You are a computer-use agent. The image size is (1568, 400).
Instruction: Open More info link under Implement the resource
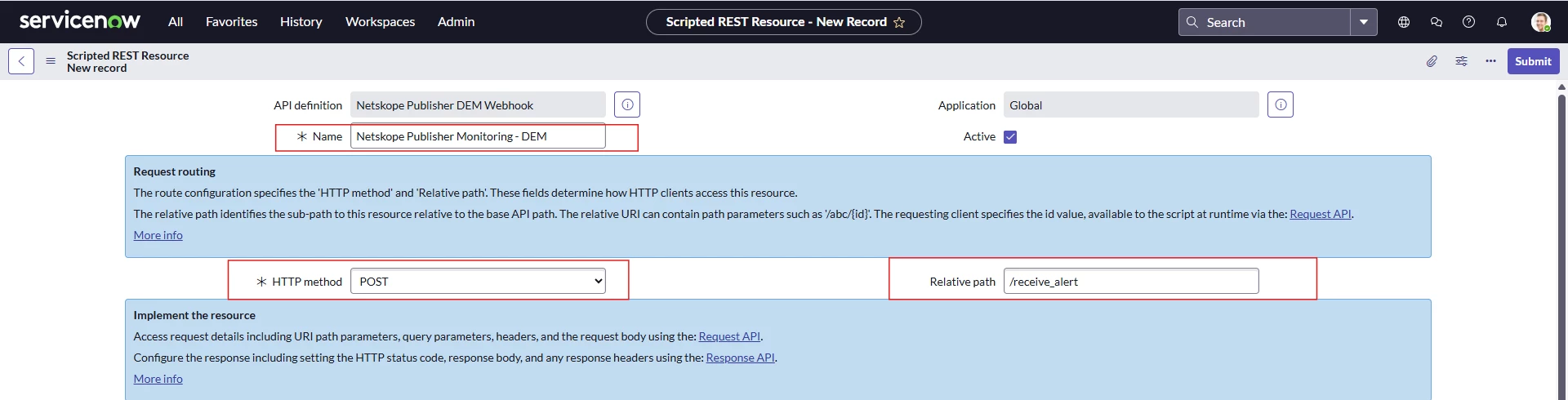[158, 379]
